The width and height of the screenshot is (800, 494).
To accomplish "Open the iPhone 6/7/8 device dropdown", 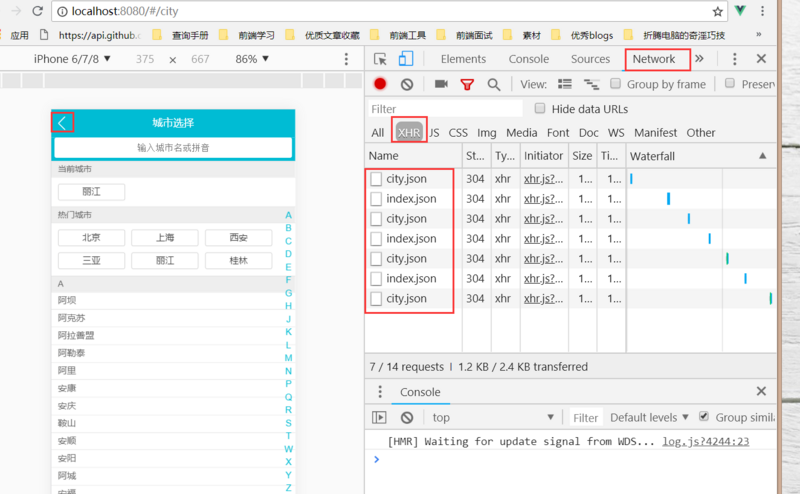I will (x=72, y=59).
